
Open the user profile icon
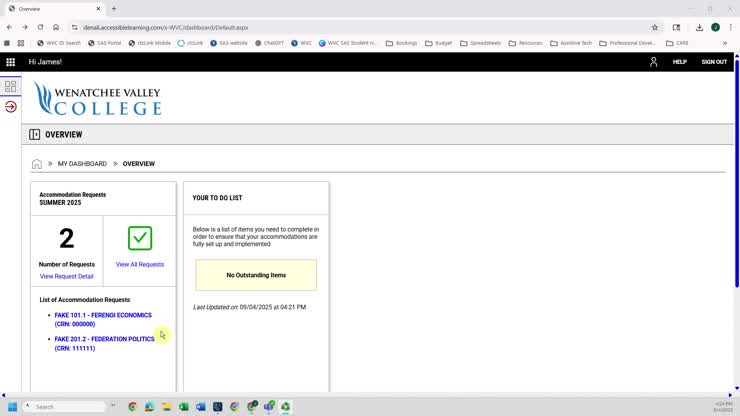pos(654,62)
